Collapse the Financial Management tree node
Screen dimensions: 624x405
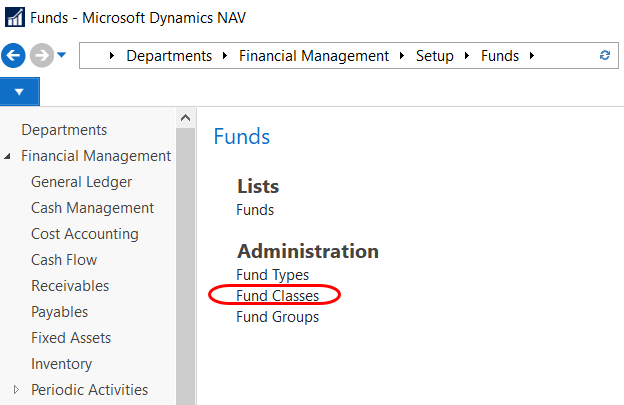point(9,157)
